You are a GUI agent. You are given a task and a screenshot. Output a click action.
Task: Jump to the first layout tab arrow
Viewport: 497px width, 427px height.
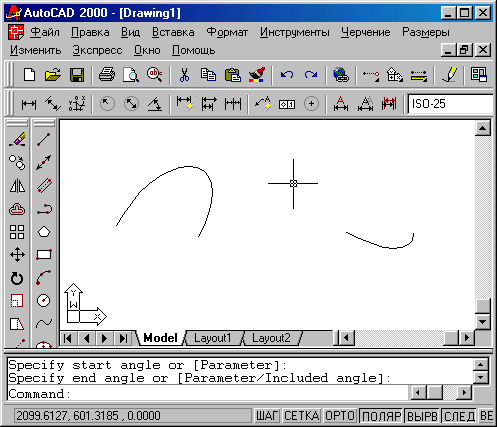point(68,339)
